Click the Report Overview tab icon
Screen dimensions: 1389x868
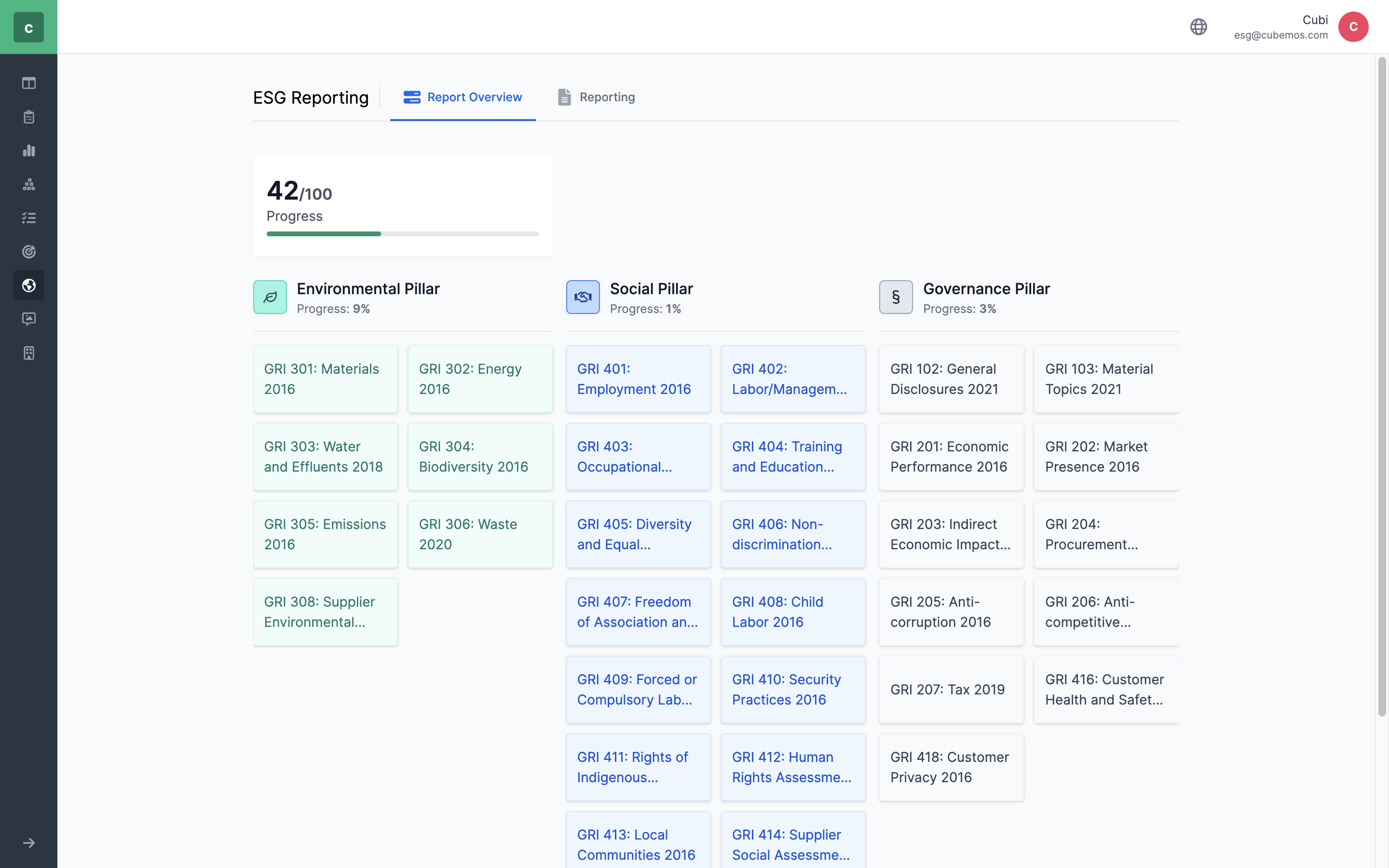(411, 97)
